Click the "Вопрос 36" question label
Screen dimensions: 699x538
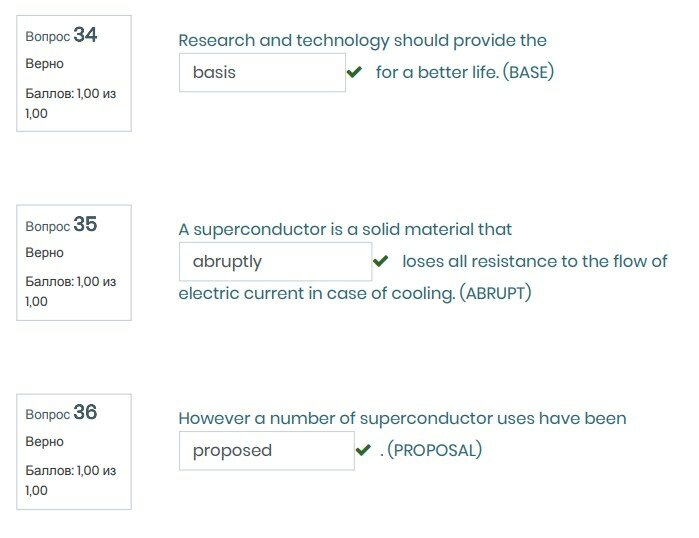click(62, 413)
